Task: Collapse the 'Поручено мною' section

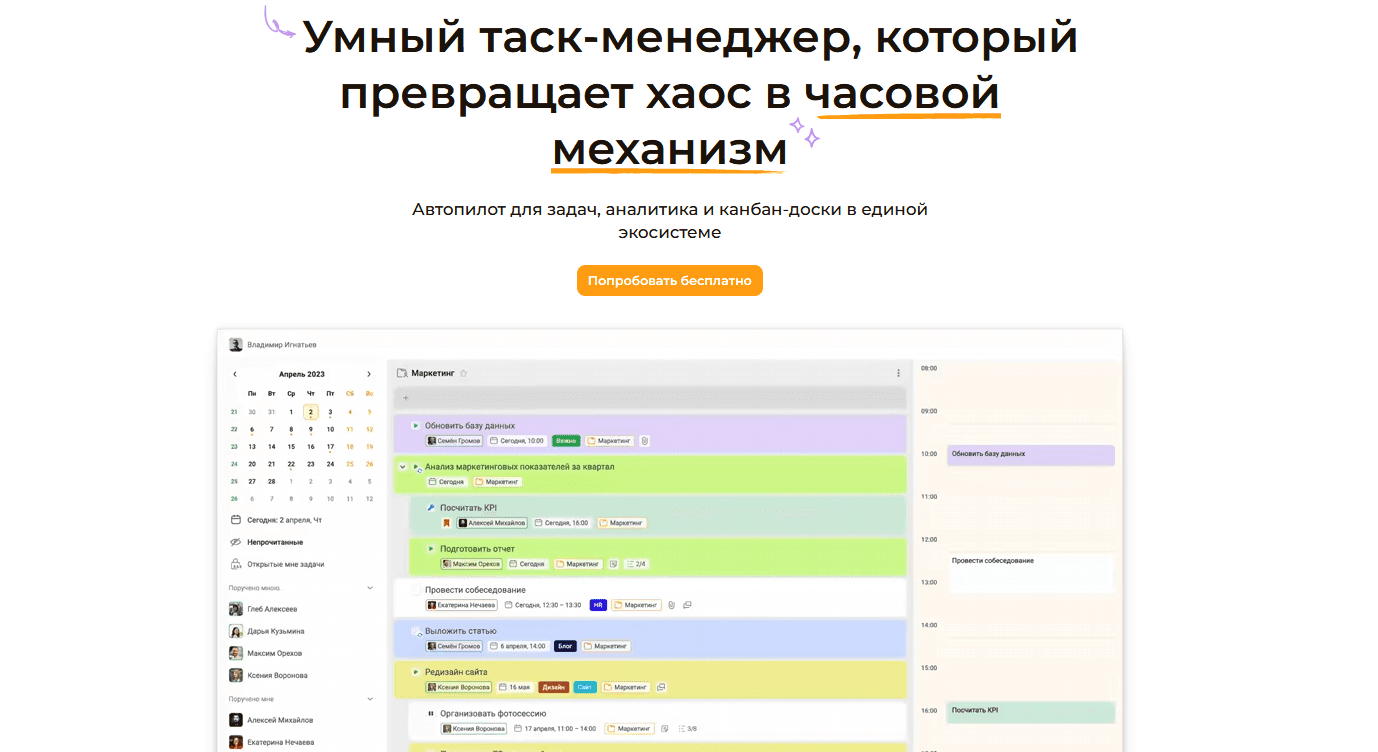Action: tap(370, 588)
